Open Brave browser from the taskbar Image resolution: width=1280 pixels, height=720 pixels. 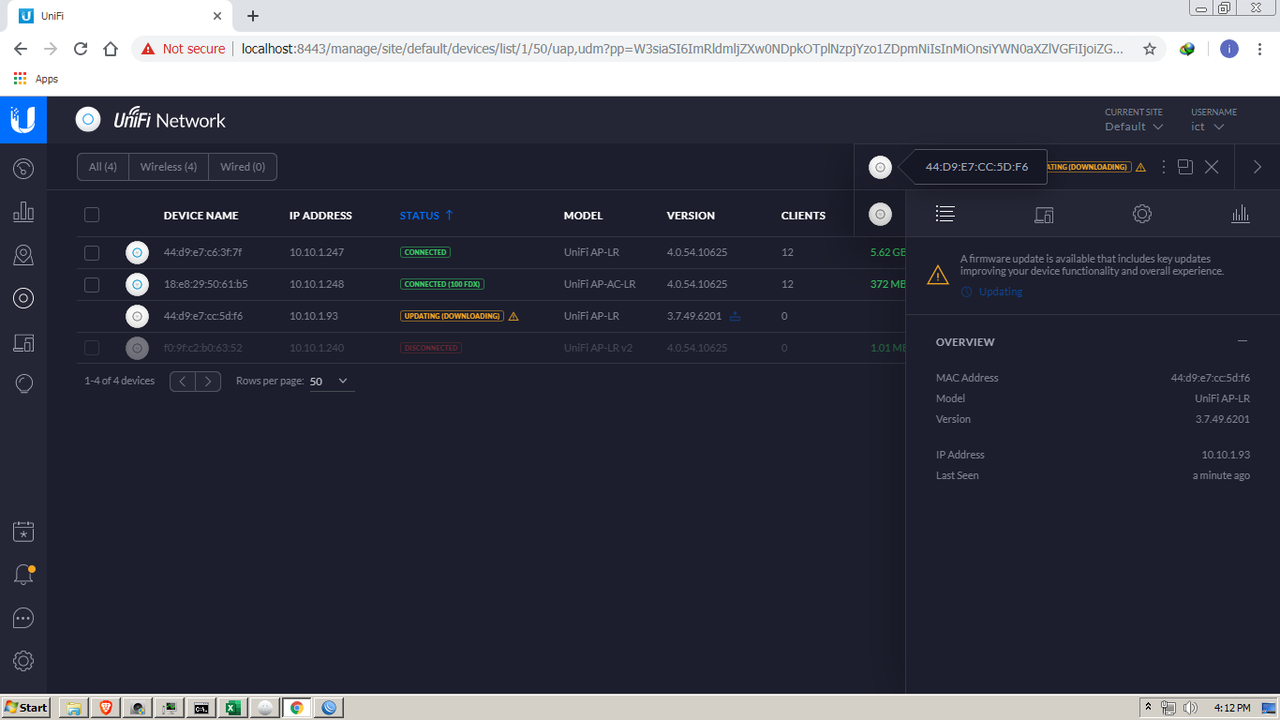pos(105,707)
